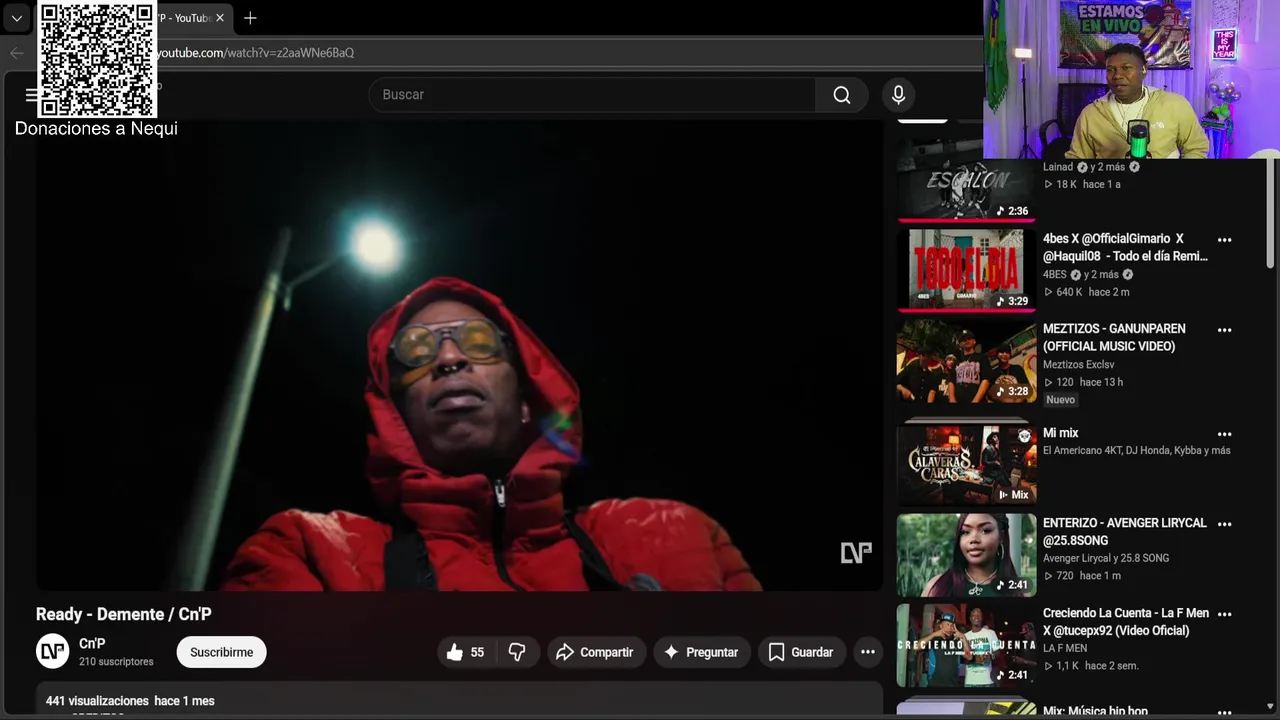Viewport: 1280px width, 720px height.
Task: Close the YouTube browser tab
Action: 220,18
